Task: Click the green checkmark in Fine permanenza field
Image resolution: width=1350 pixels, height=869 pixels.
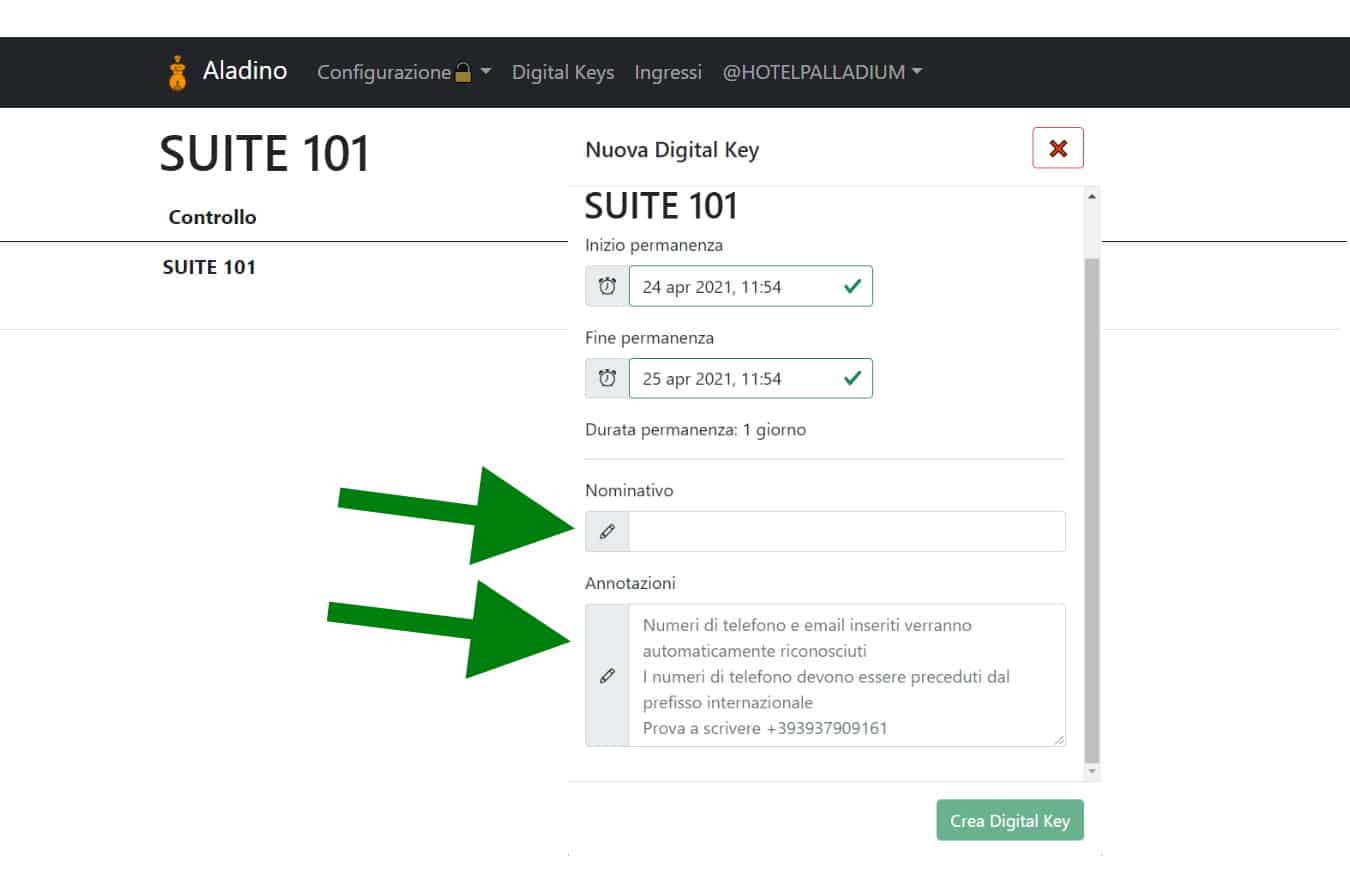Action: tap(852, 378)
